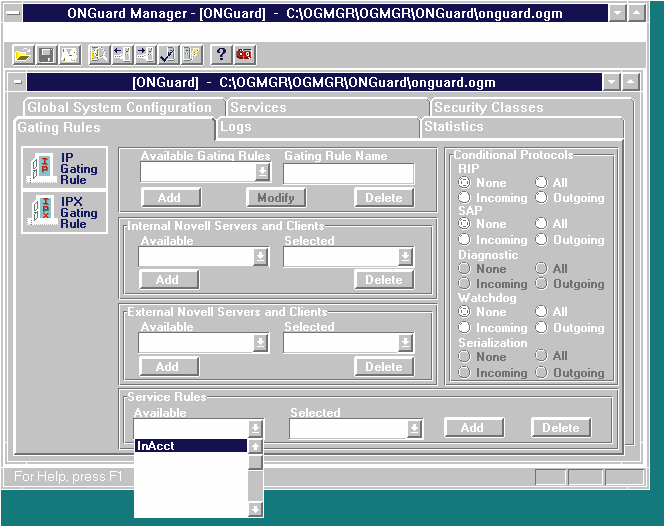Select RIP Outgoing radio button
Image resolution: width=665 pixels, height=527 pixels.
tap(541, 198)
